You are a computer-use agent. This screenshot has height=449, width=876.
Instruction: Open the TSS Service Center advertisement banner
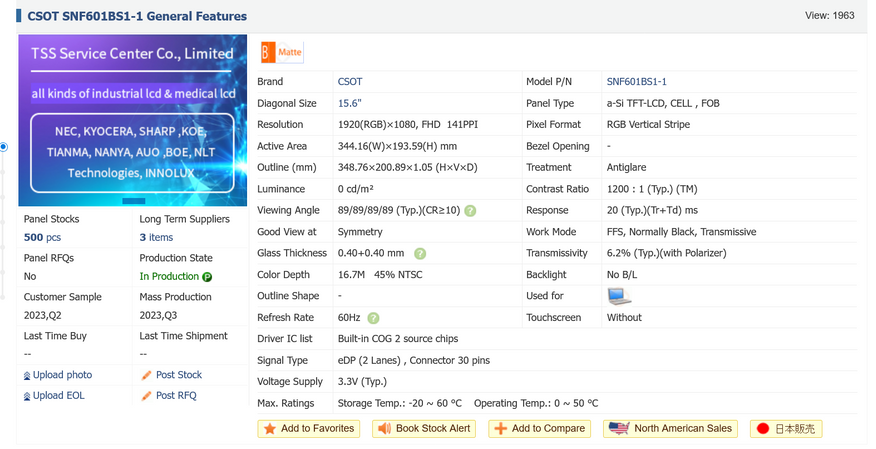[132, 121]
